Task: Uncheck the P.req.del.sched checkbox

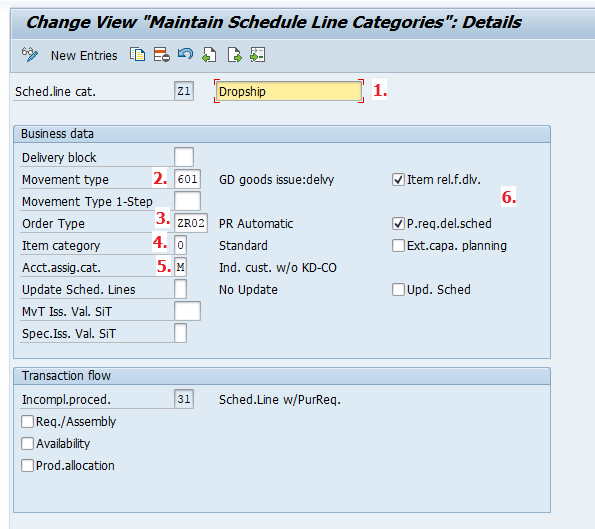Action: [x=398, y=223]
